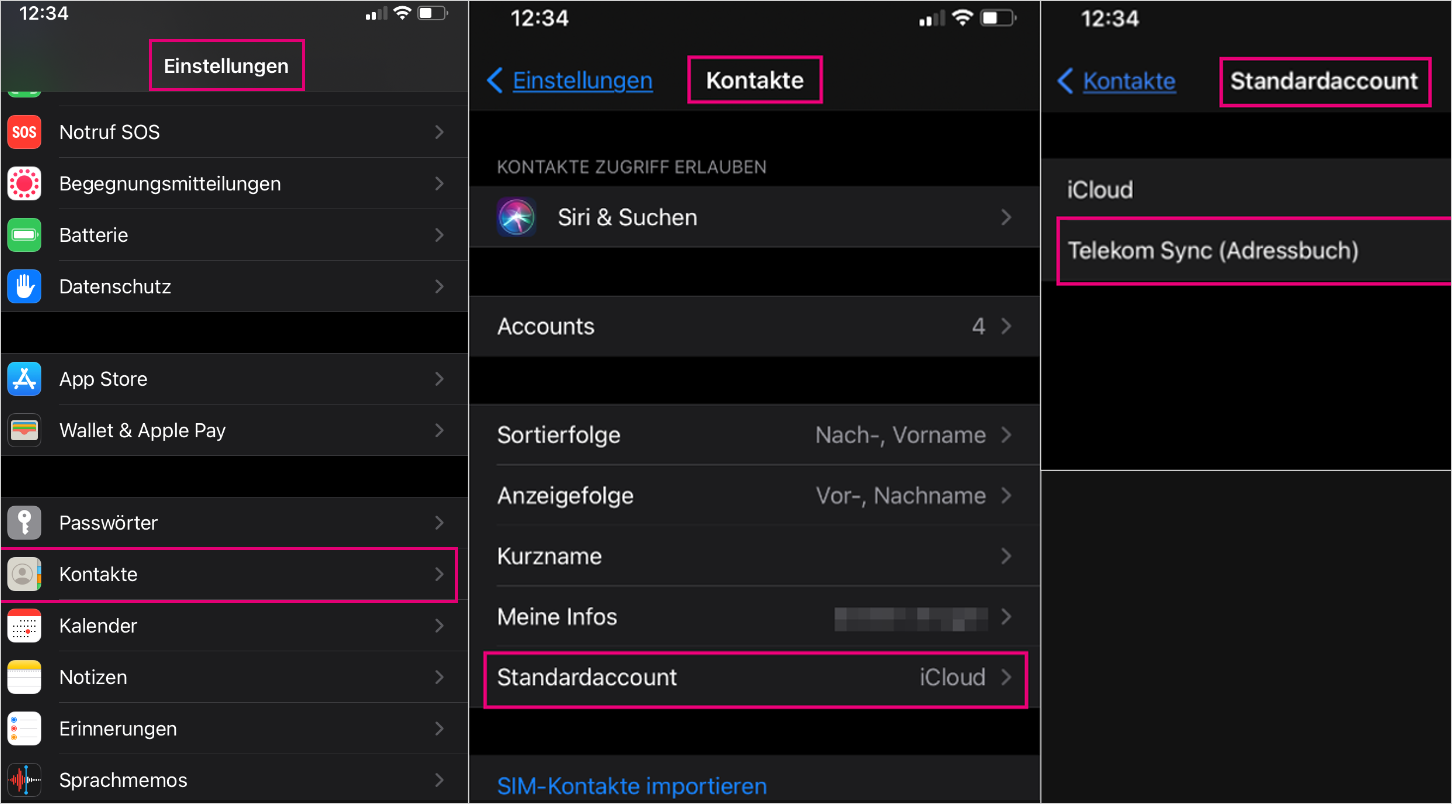Tap the blue Datenschutz hand icon
The height and width of the screenshot is (804, 1452).
click(24, 287)
